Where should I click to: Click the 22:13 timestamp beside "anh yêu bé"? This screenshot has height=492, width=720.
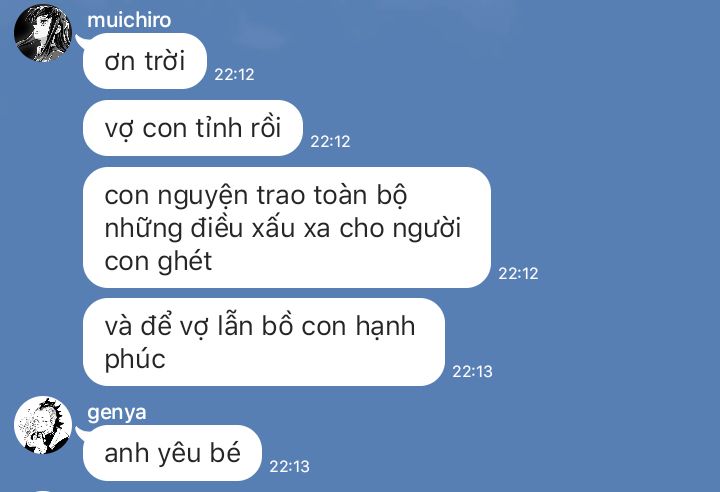coord(289,467)
